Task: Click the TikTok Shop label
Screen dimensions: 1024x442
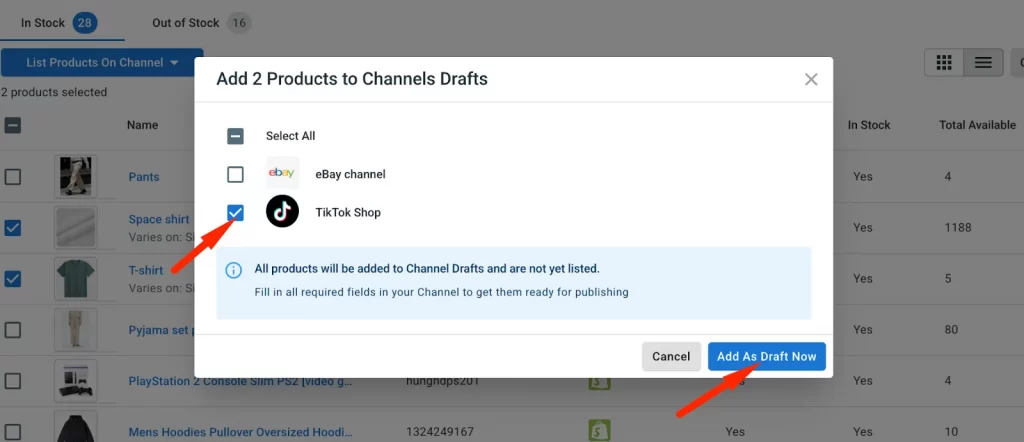Action: [348, 212]
